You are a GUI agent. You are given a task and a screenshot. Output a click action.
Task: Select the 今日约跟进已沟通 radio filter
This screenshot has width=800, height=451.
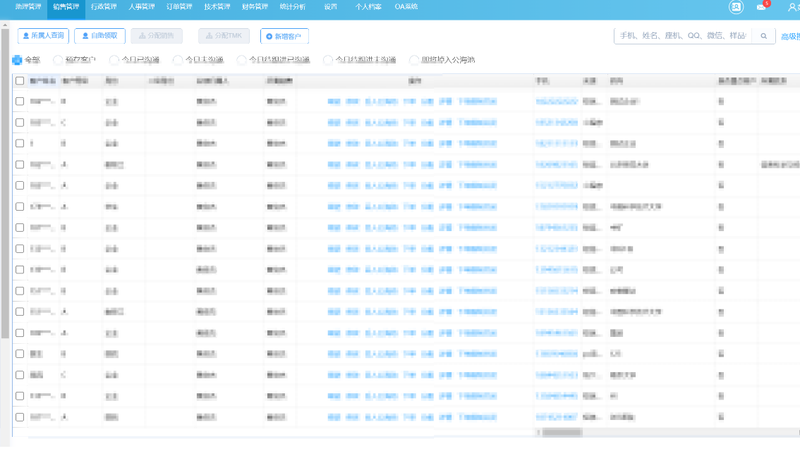242,60
